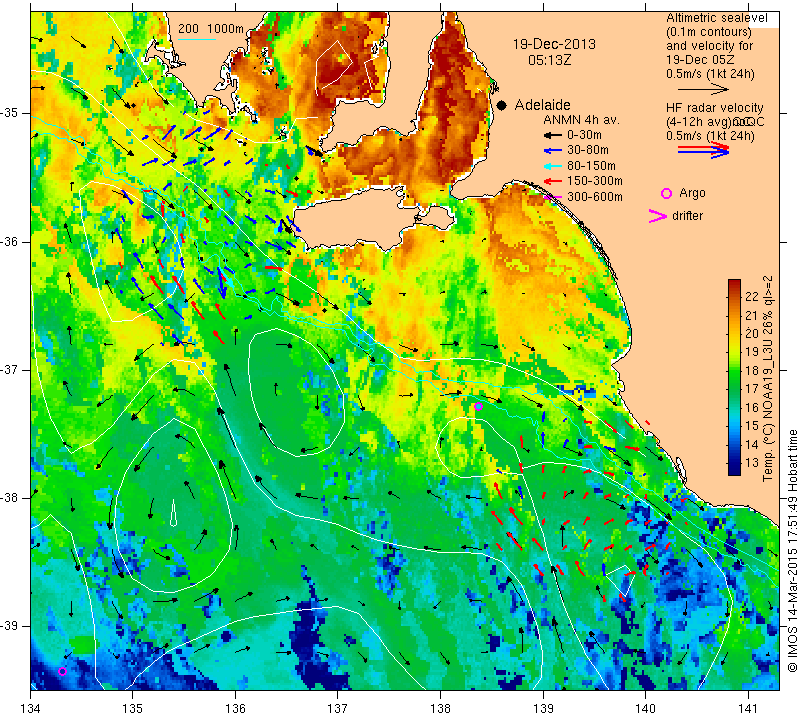800x720 pixels.
Task: Click the blue 30-80m legend arrow
Action: (552, 151)
